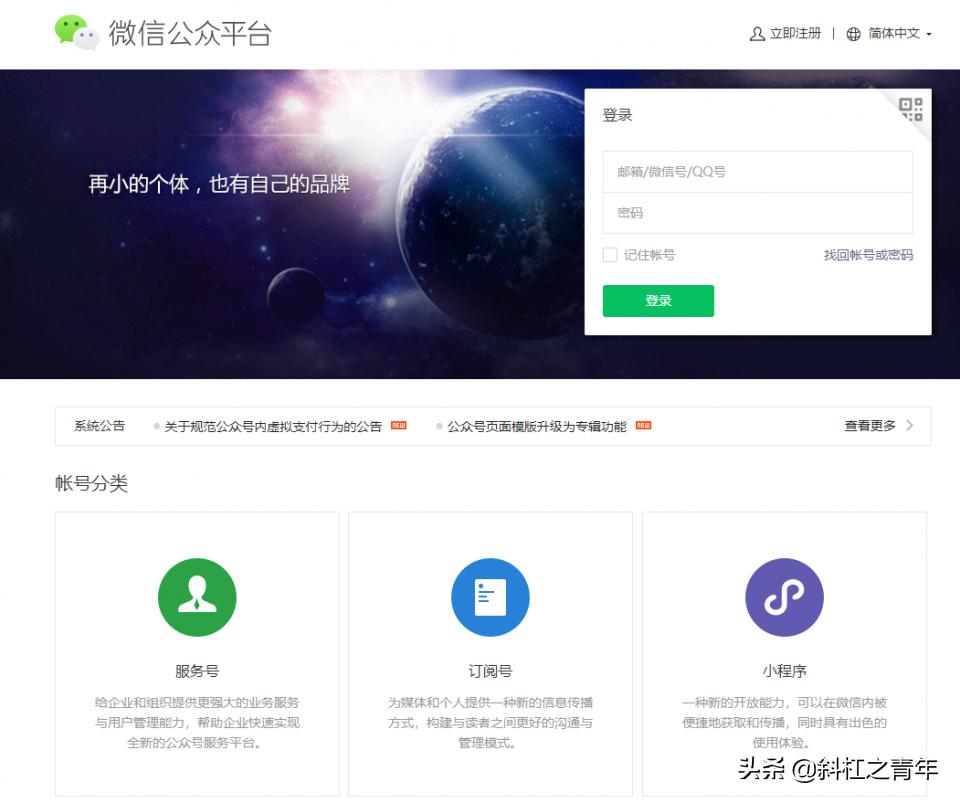Select the green 服务号 service account icon
The height and width of the screenshot is (803, 960).
196,596
